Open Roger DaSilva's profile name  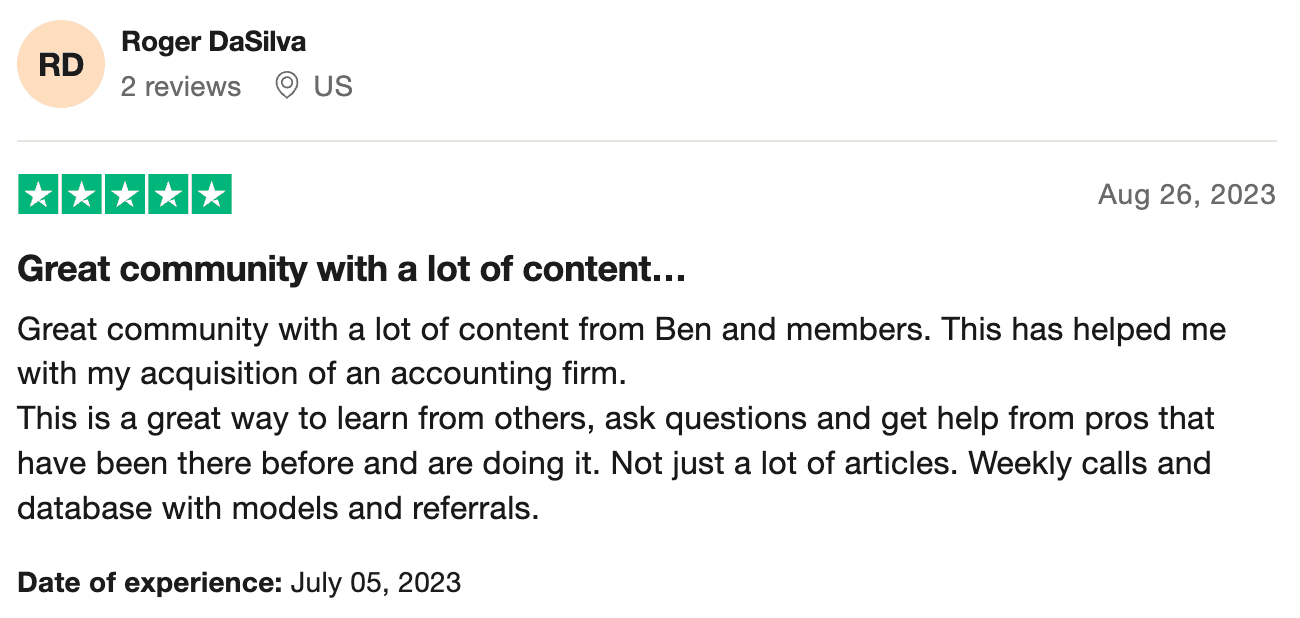coord(213,42)
